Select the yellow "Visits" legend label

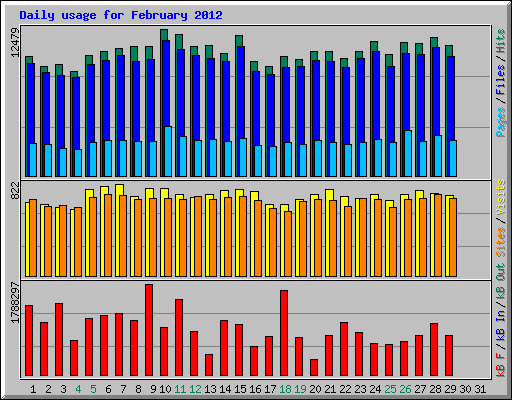(501, 197)
